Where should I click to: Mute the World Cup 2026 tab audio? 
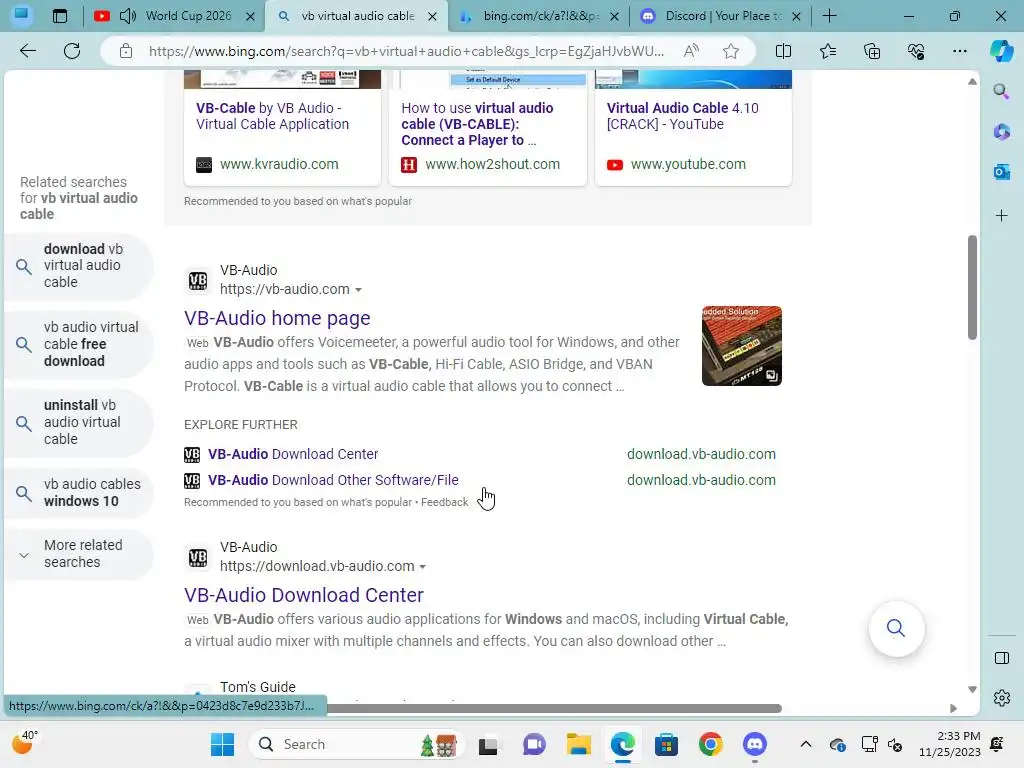point(128,16)
